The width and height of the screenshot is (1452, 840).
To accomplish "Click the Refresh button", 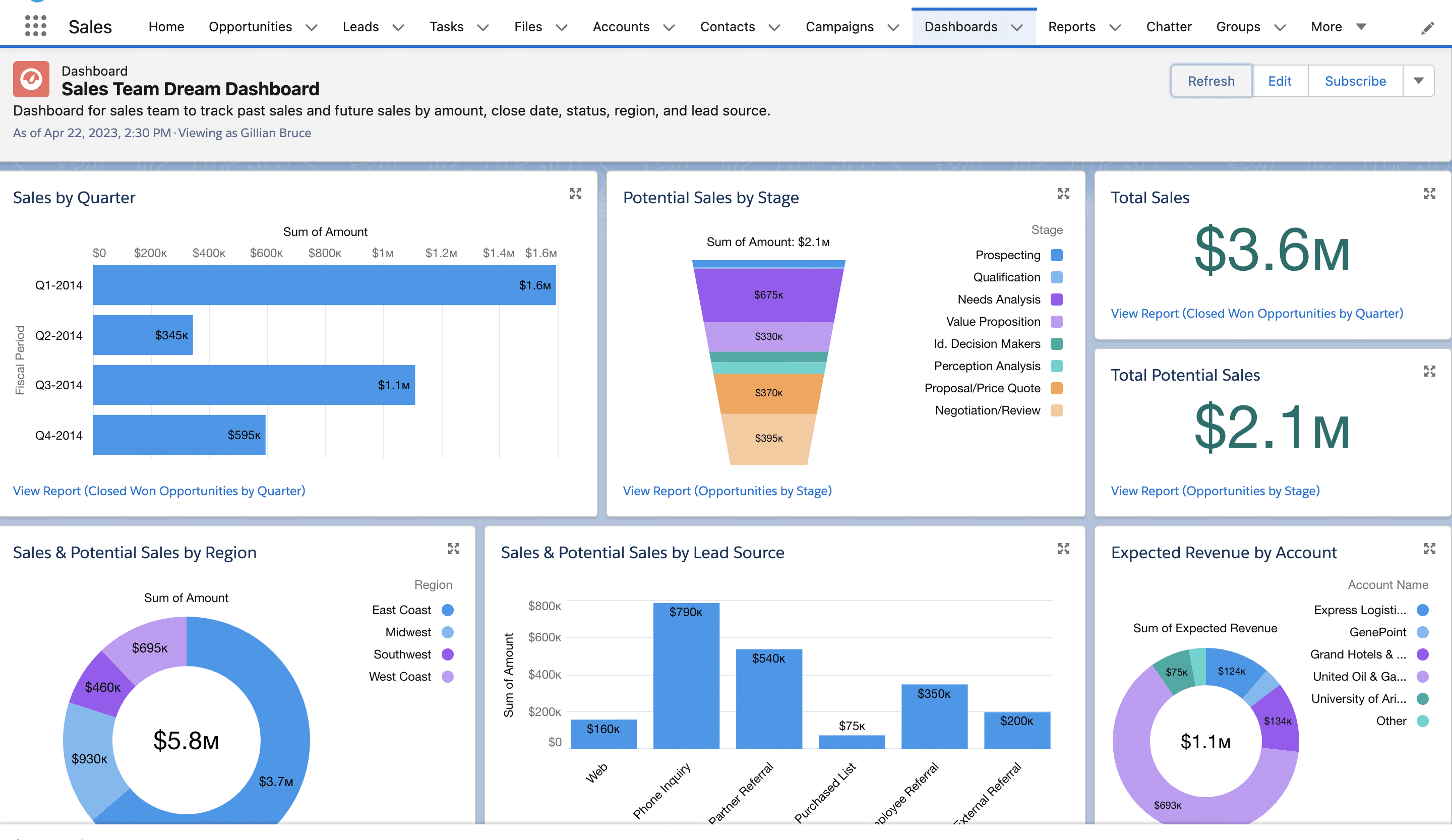I will (1211, 81).
